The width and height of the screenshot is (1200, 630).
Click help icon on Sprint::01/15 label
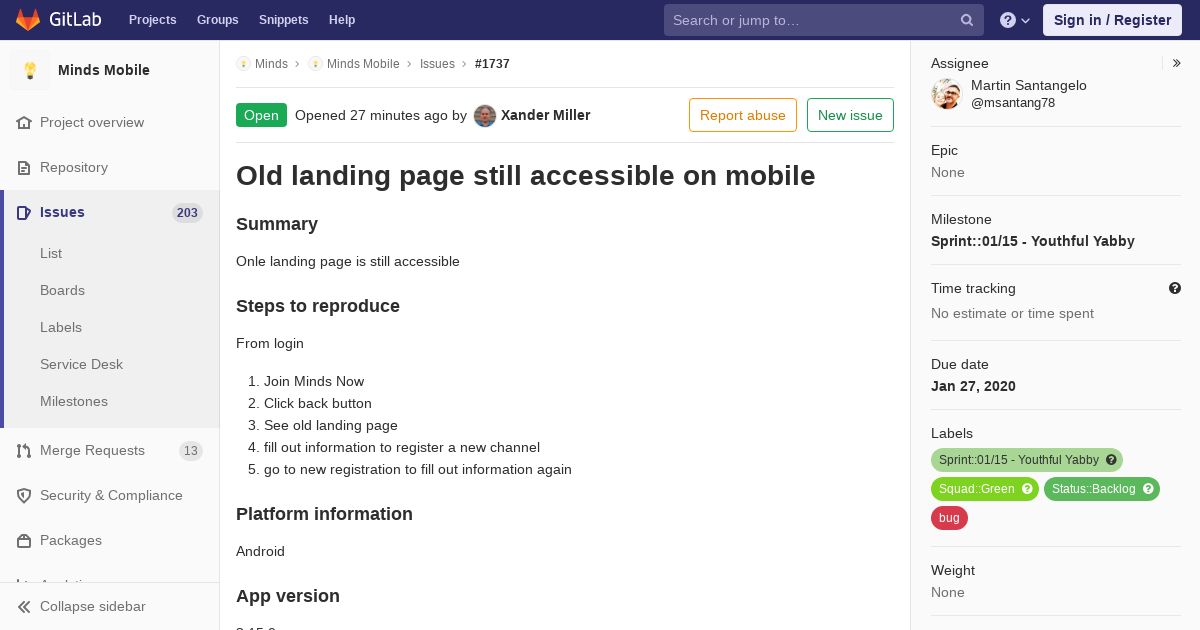1111,460
